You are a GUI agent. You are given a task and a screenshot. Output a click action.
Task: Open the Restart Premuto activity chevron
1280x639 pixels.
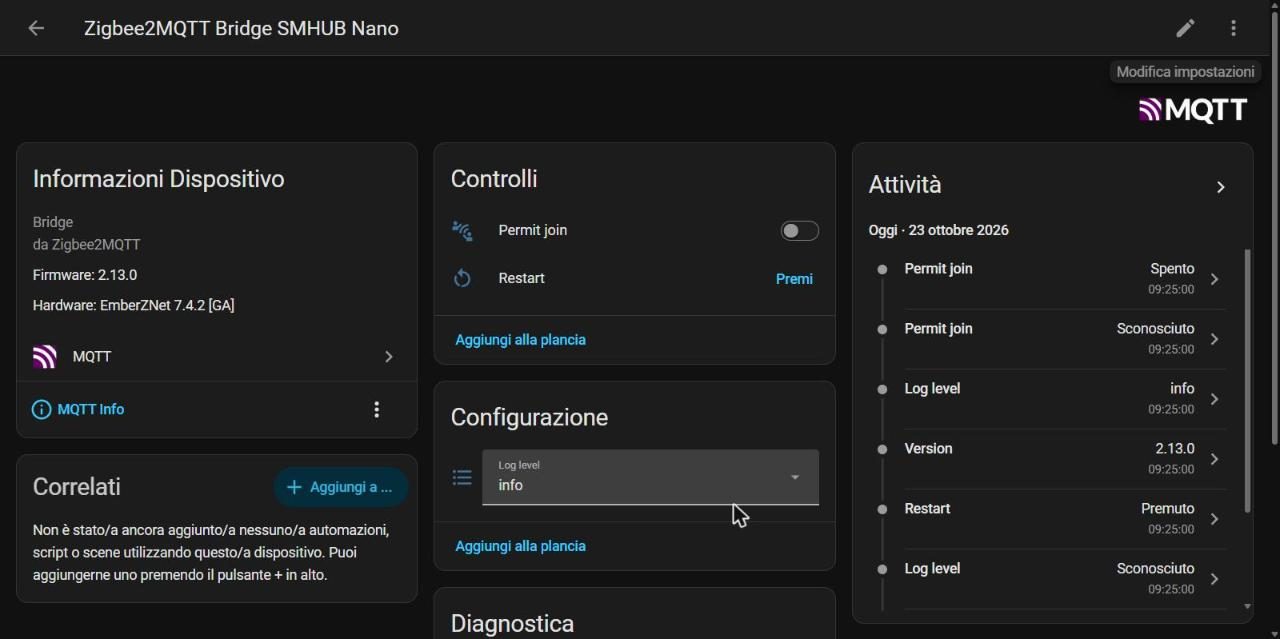pos(1214,519)
